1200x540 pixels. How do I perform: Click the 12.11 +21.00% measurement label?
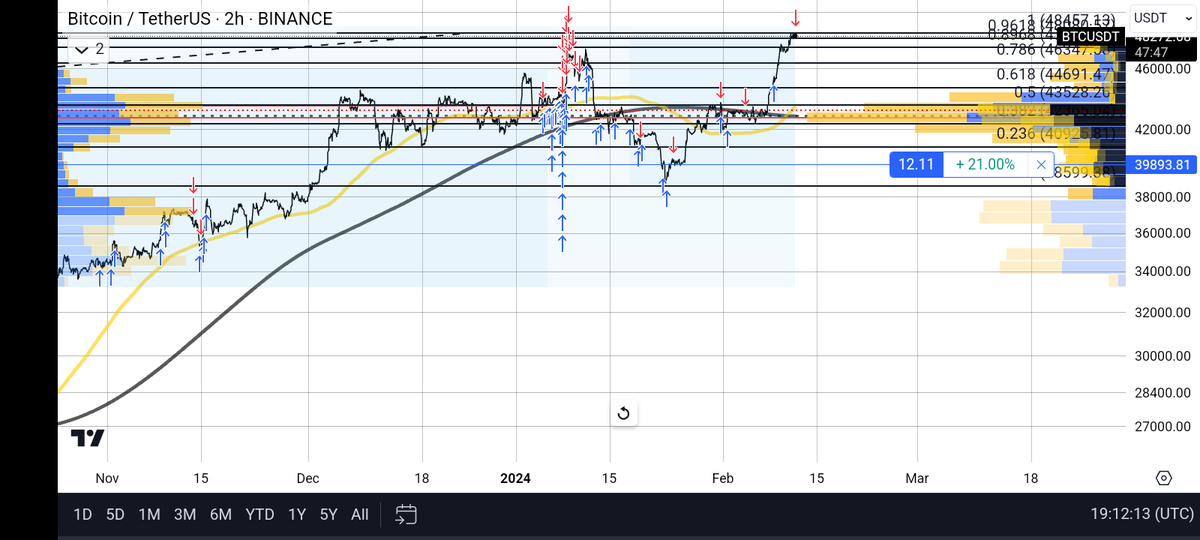pos(971,164)
